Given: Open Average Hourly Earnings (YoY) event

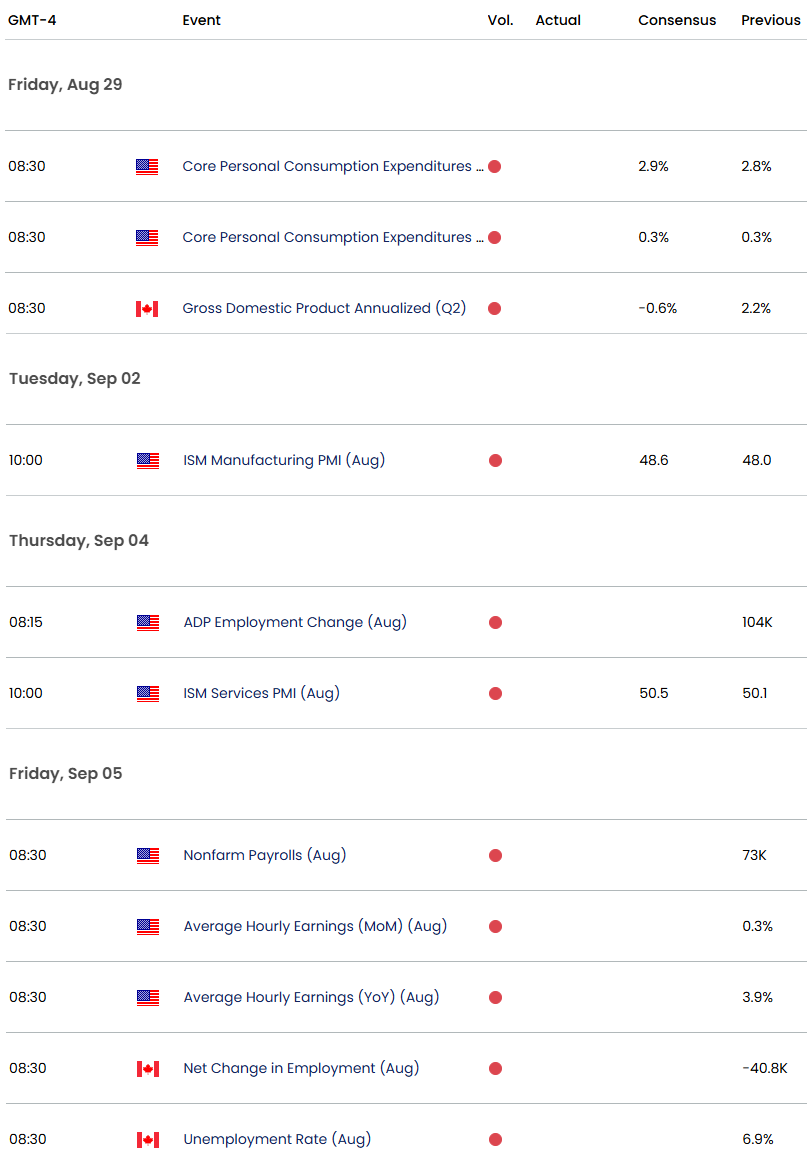Looking at the screenshot, I should [311, 997].
